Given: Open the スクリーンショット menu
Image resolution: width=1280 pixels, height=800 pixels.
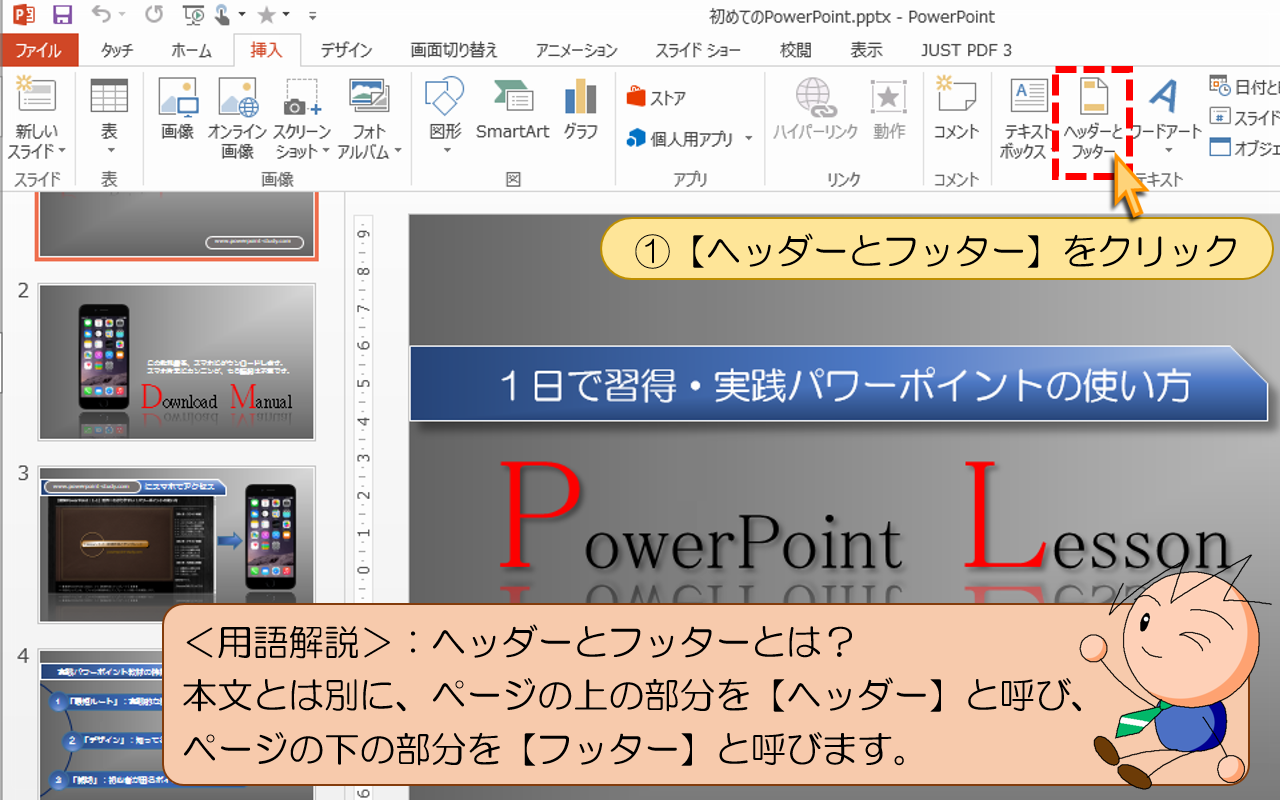Looking at the screenshot, I should [301, 118].
